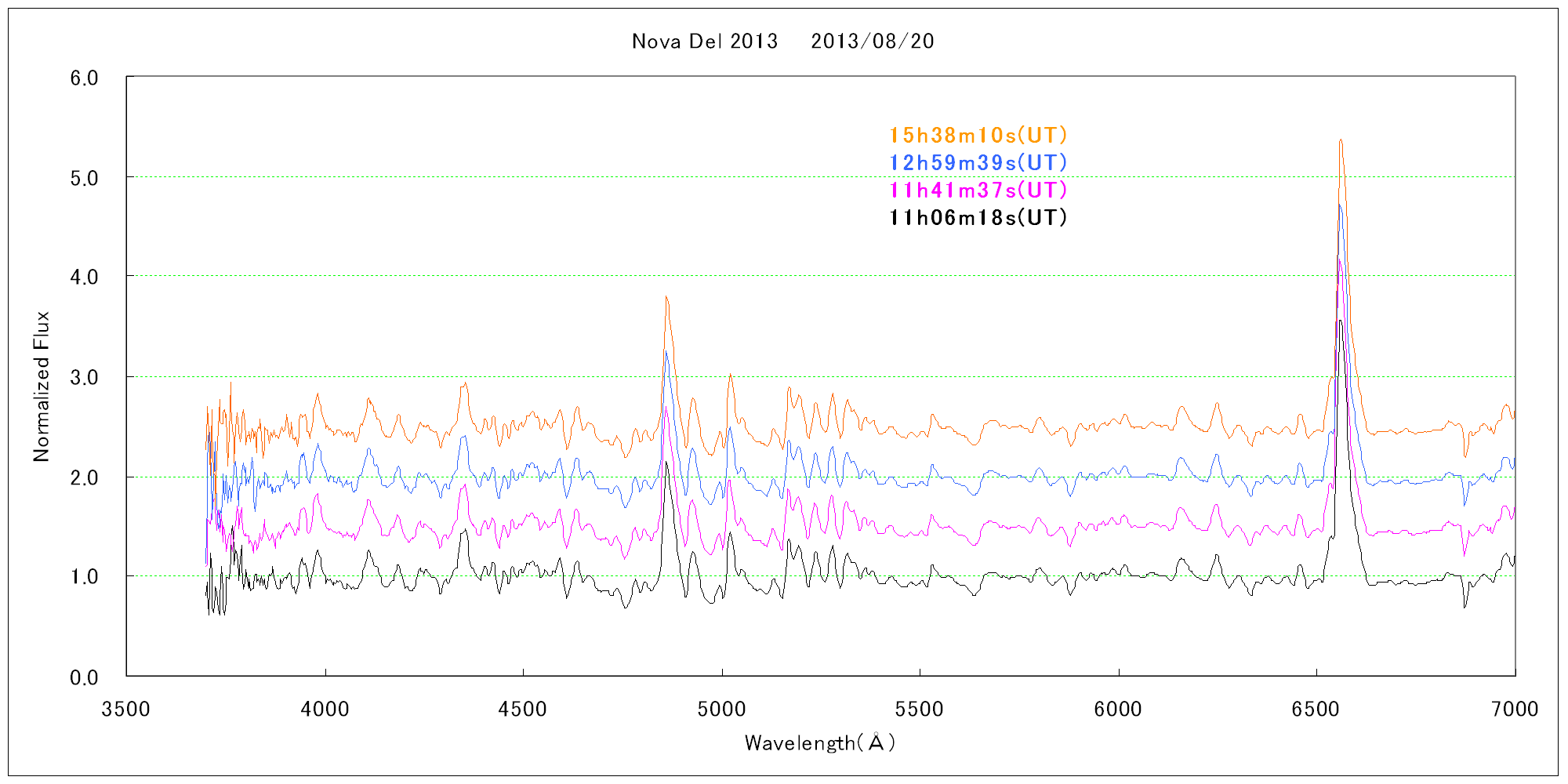Screen dimensions: 1568x784
Task: Click the orange spectrum's tallest peak near 6563 Å
Action: point(1341,141)
